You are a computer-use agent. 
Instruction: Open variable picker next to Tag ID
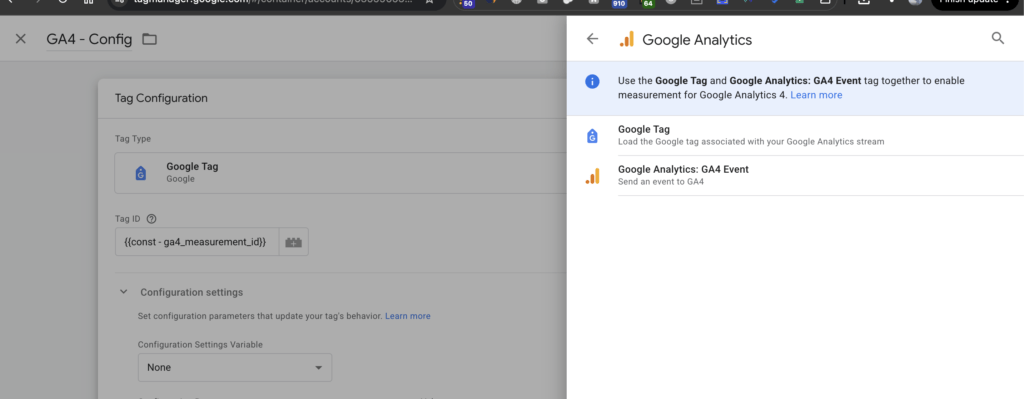(294, 242)
